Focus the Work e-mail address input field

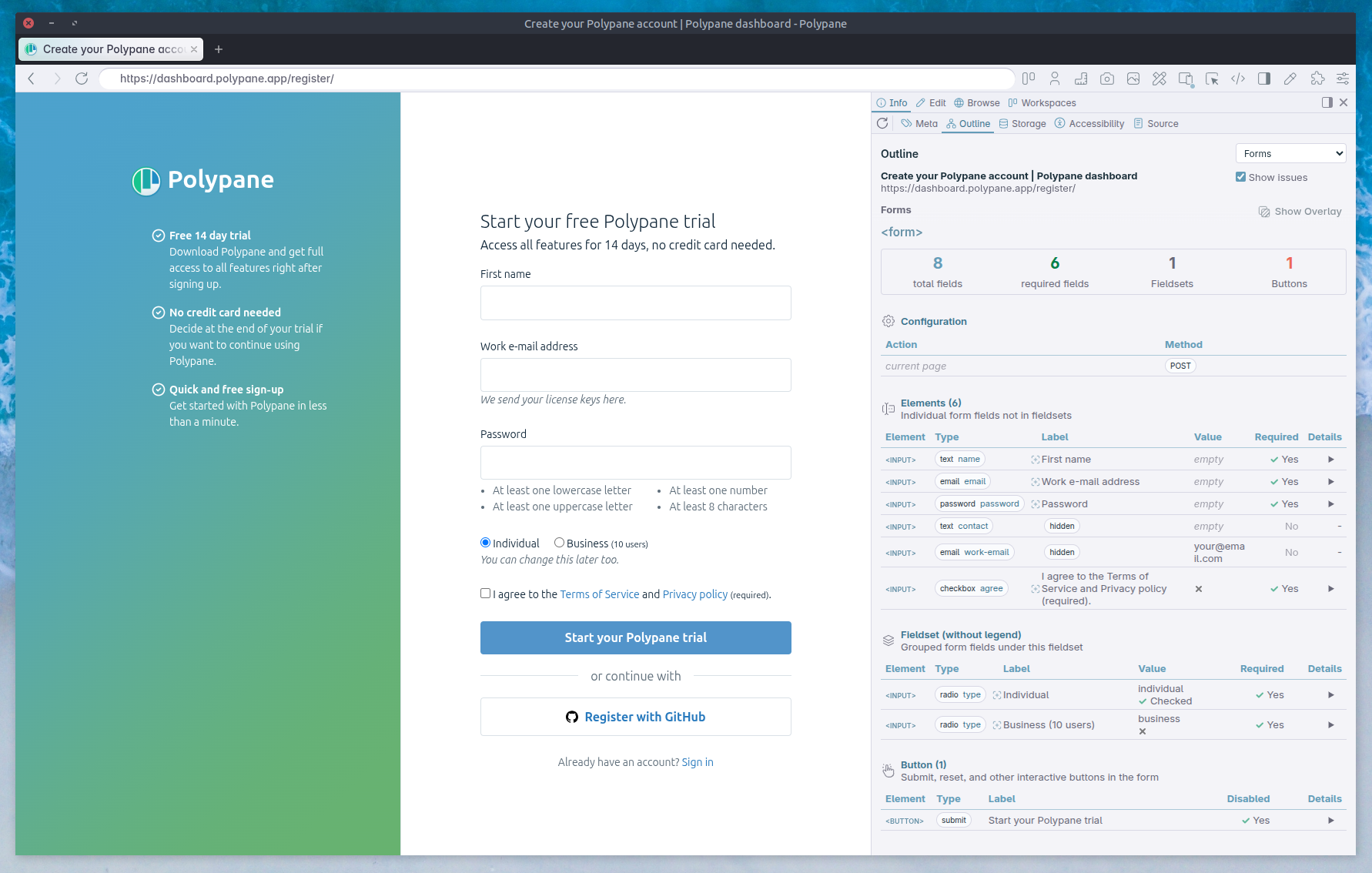(x=636, y=375)
